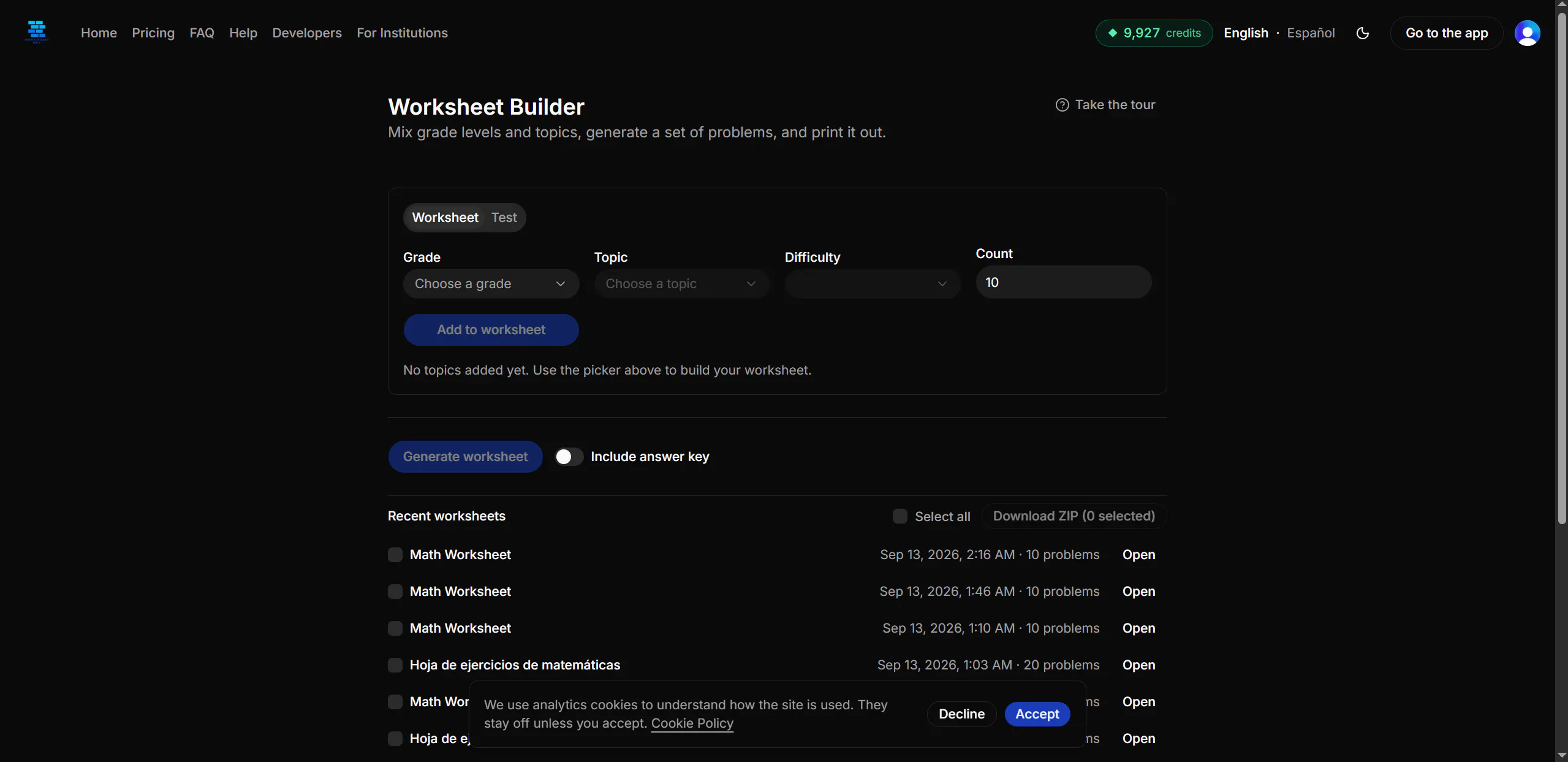Toggle dark mode moon icon
This screenshot has height=762, width=1568.
[x=1363, y=33]
